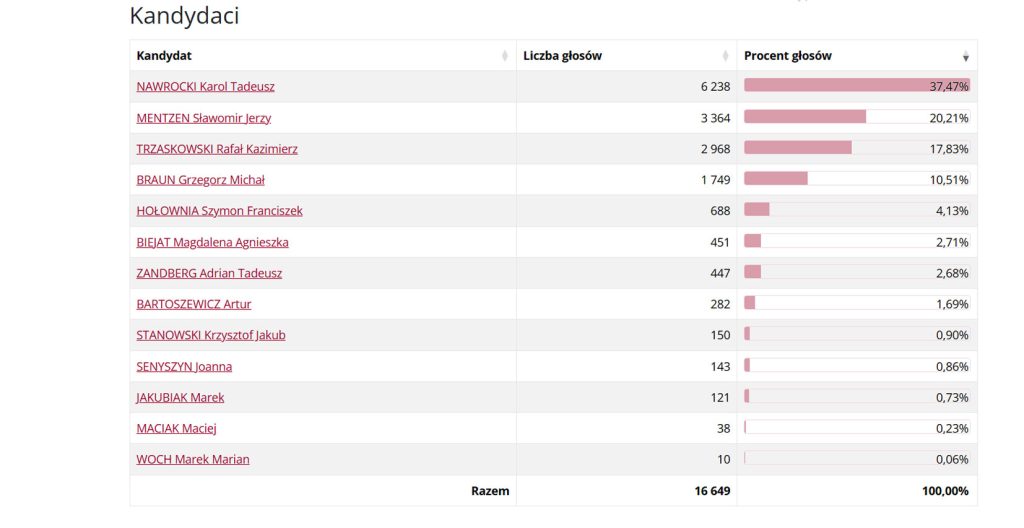Open BIEJAT Magdalena Agnieszka link

[212, 242]
